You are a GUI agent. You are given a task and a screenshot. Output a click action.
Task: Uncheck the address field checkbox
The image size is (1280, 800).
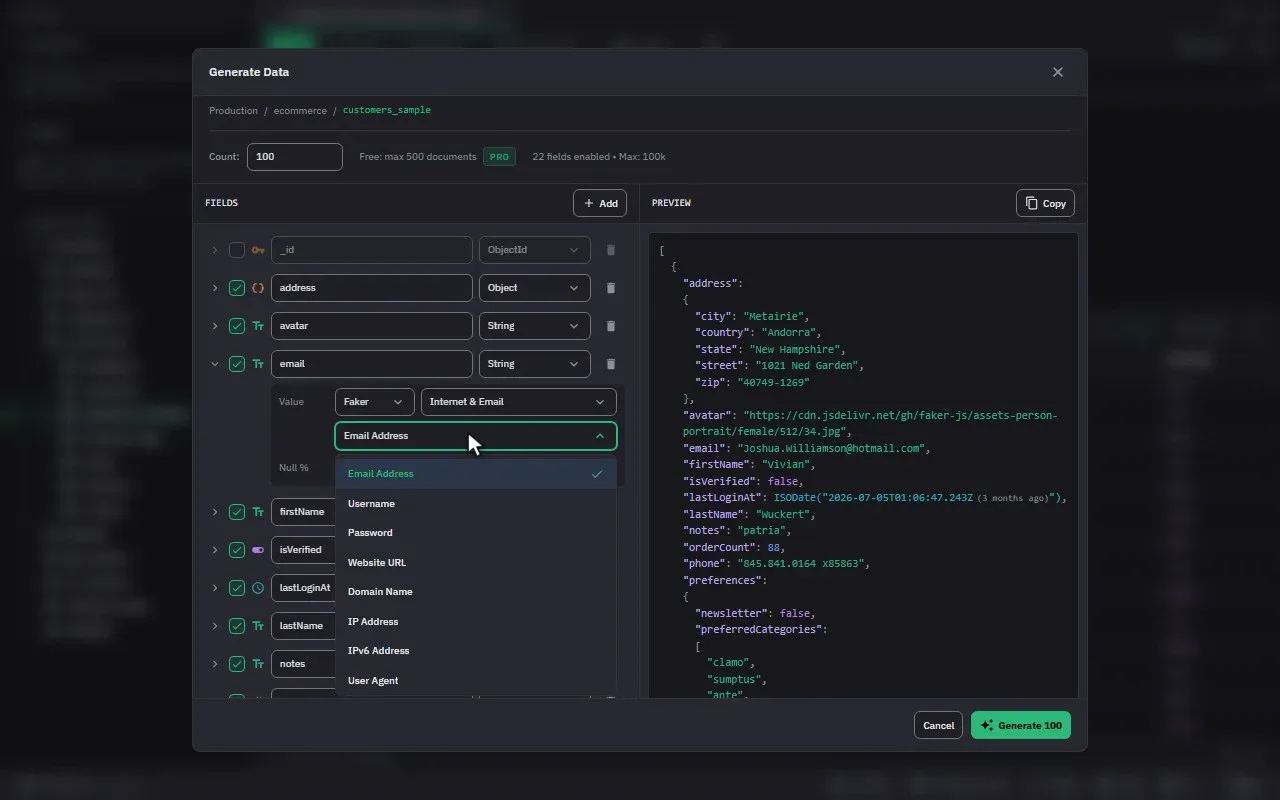(x=237, y=288)
